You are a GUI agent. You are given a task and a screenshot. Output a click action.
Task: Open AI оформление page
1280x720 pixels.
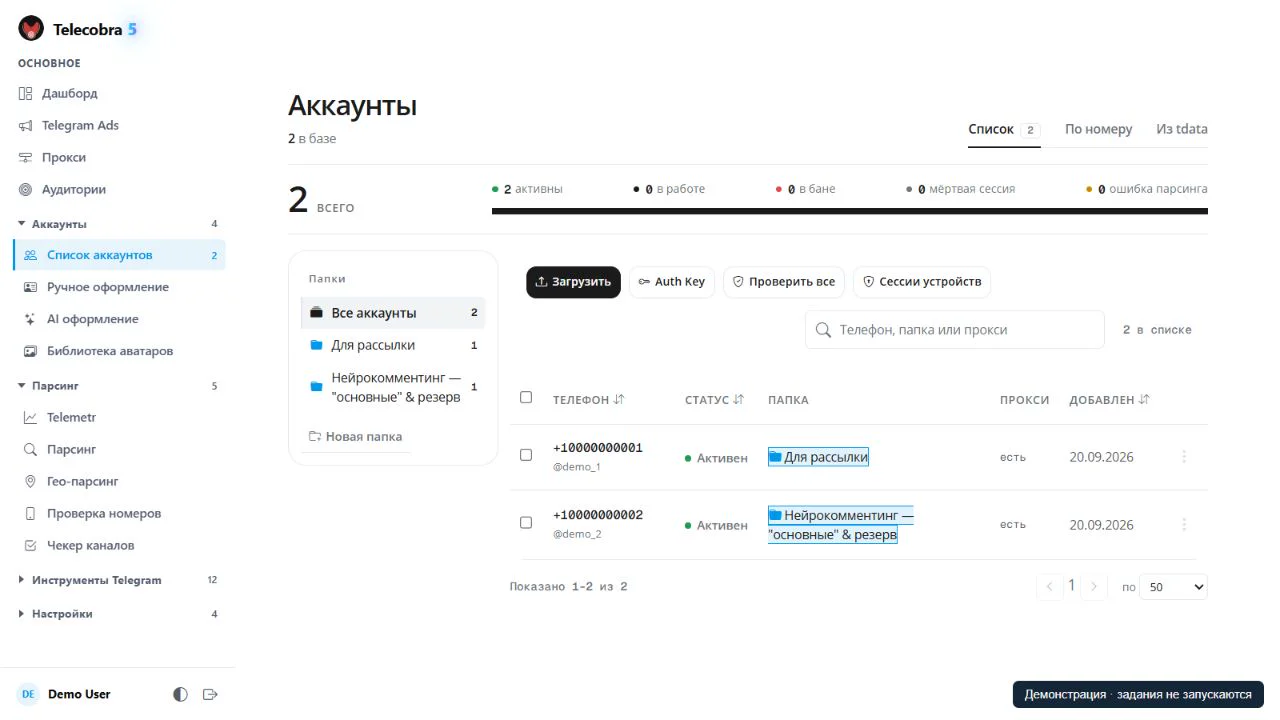pyautogui.click(x=118, y=319)
